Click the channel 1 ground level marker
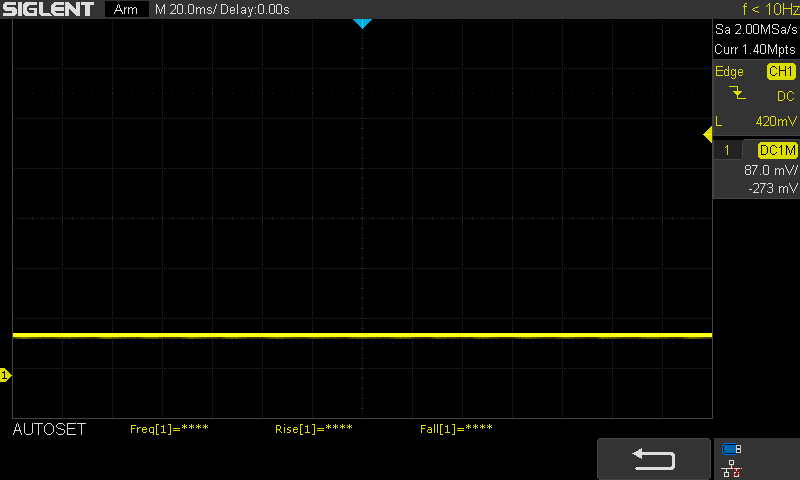This screenshot has height=480, width=800. pyautogui.click(x=5, y=375)
